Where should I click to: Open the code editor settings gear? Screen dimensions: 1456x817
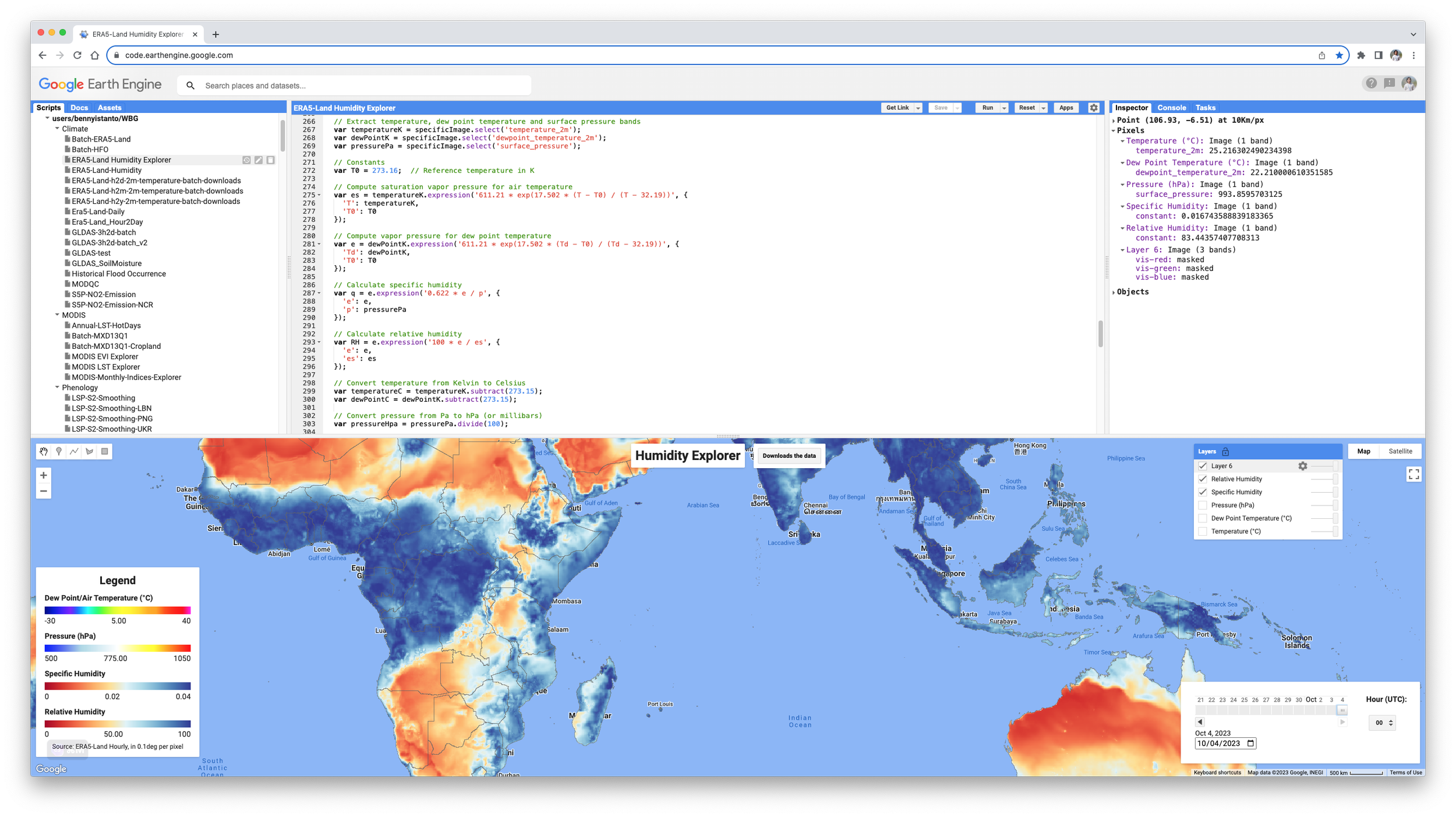pos(1094,108)
